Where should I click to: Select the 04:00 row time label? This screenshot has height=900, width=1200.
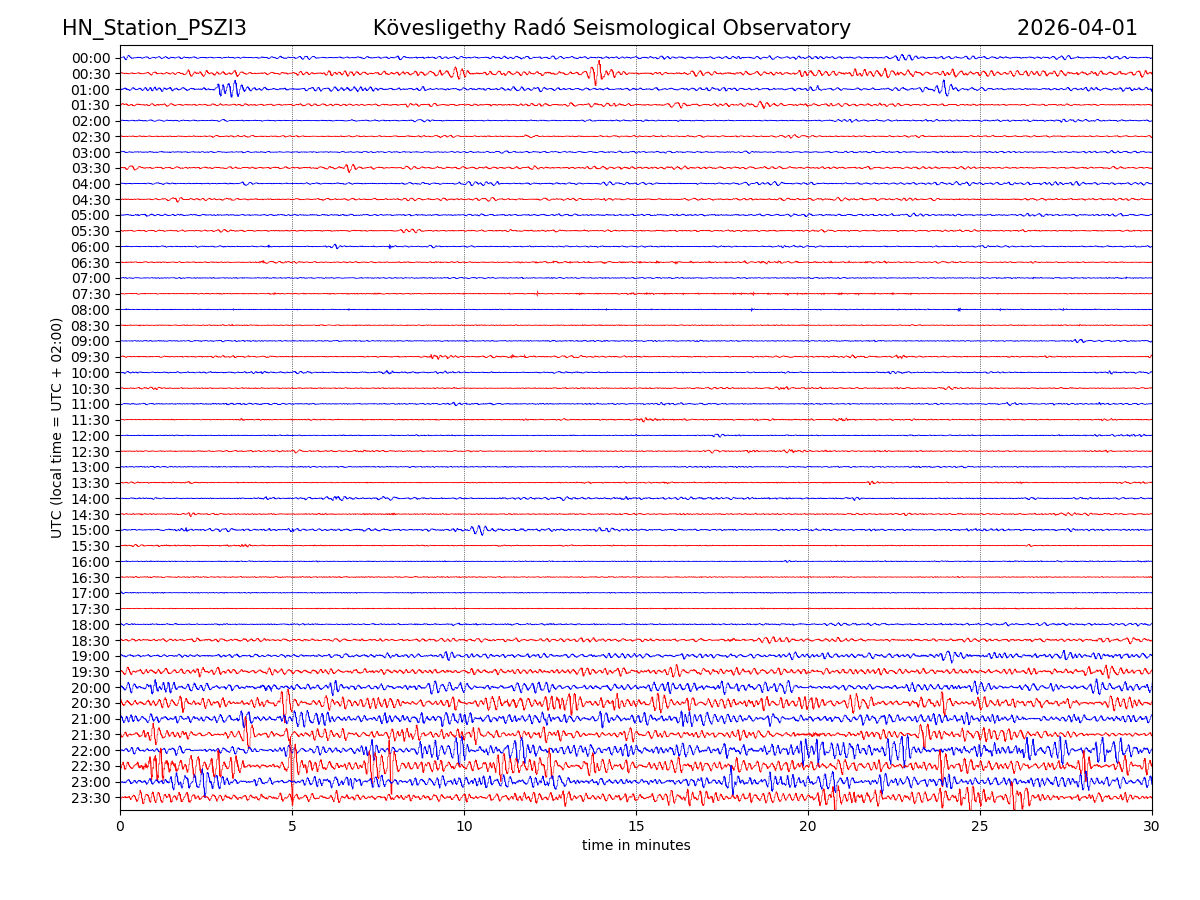[x=91, y=184]
